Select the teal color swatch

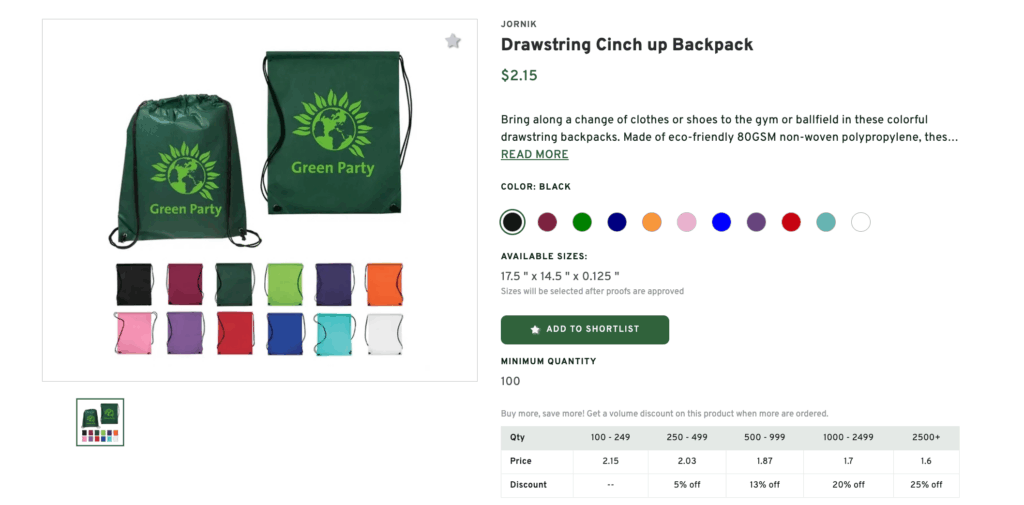pyautogui.click(x=826, y=222)
